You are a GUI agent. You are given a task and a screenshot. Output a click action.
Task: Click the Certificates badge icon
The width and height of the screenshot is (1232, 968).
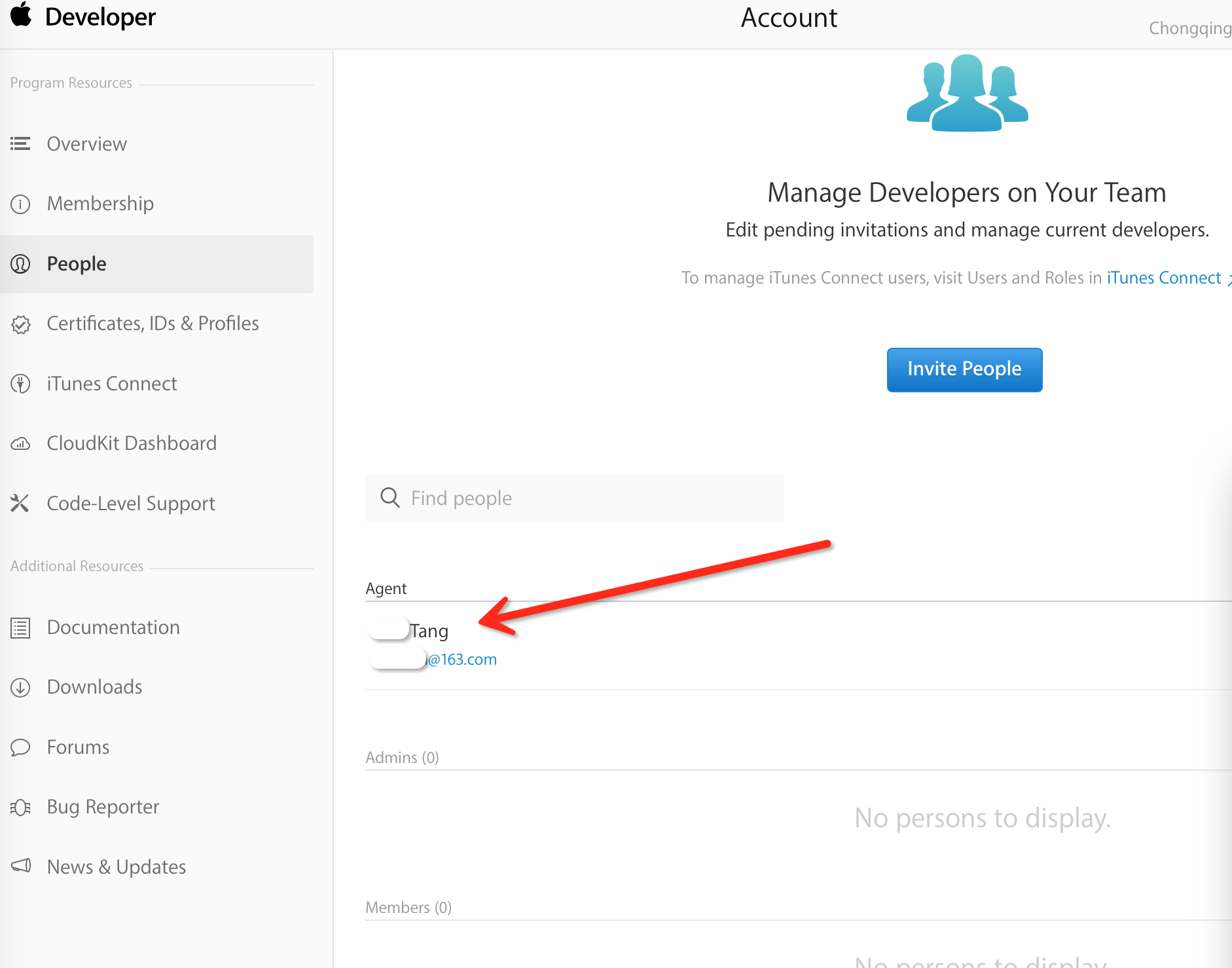click(x=20, y=324)
